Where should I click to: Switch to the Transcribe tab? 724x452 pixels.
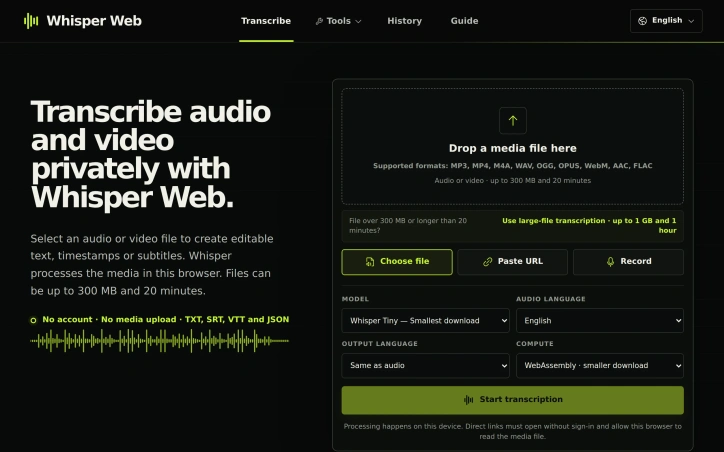266,21
